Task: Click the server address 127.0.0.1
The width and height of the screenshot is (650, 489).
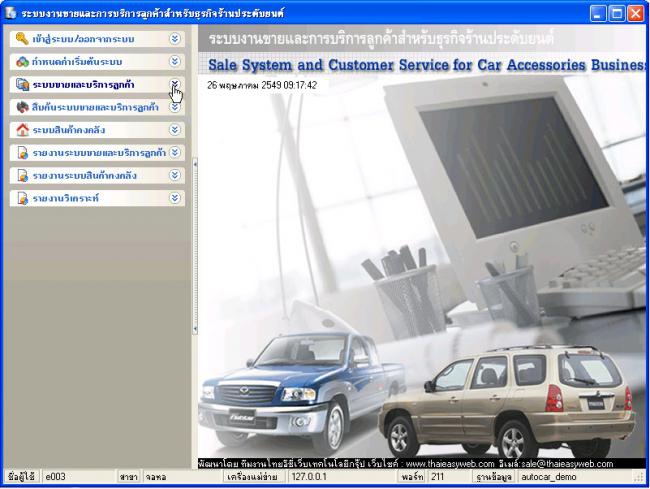Action: pos(309,477)
